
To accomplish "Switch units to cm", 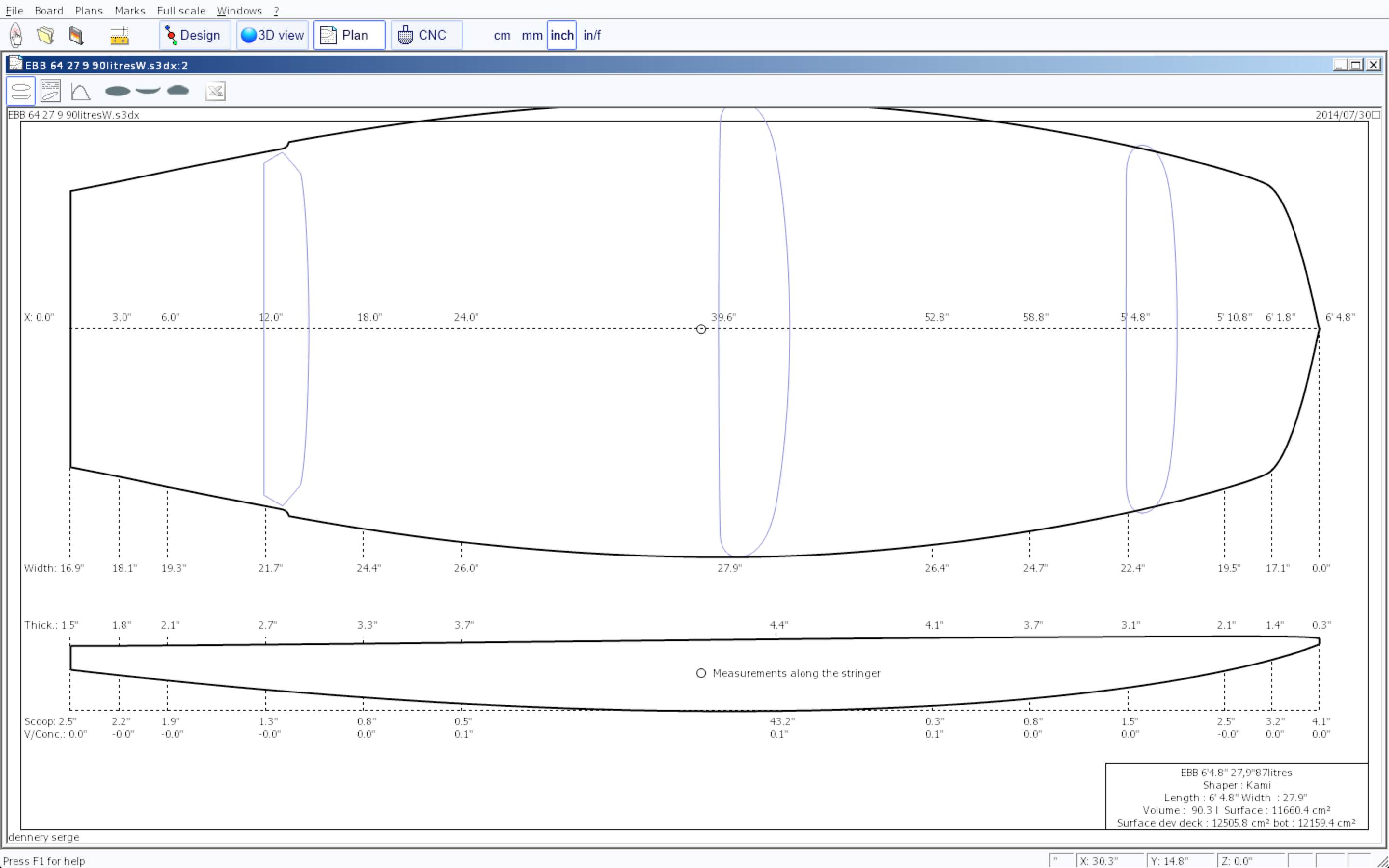I will tap(502, 35).
